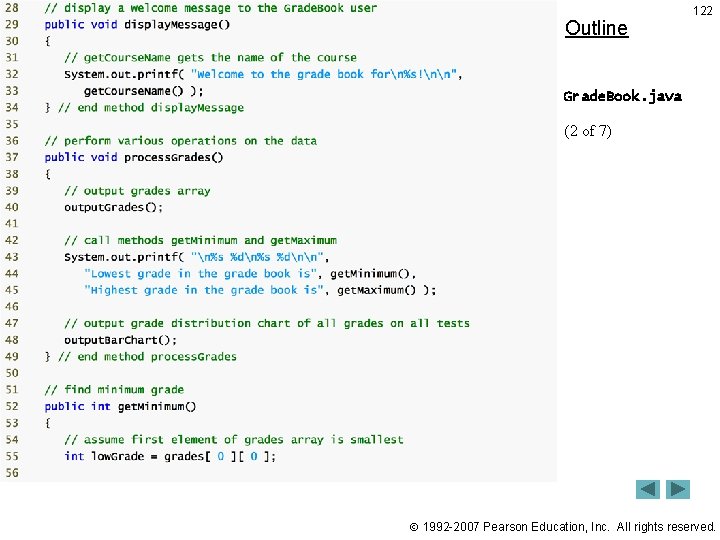This screenshot has height=540, width=720.
Task: Click the "getMinimum()," call on line 44
Action: point(373,274)
